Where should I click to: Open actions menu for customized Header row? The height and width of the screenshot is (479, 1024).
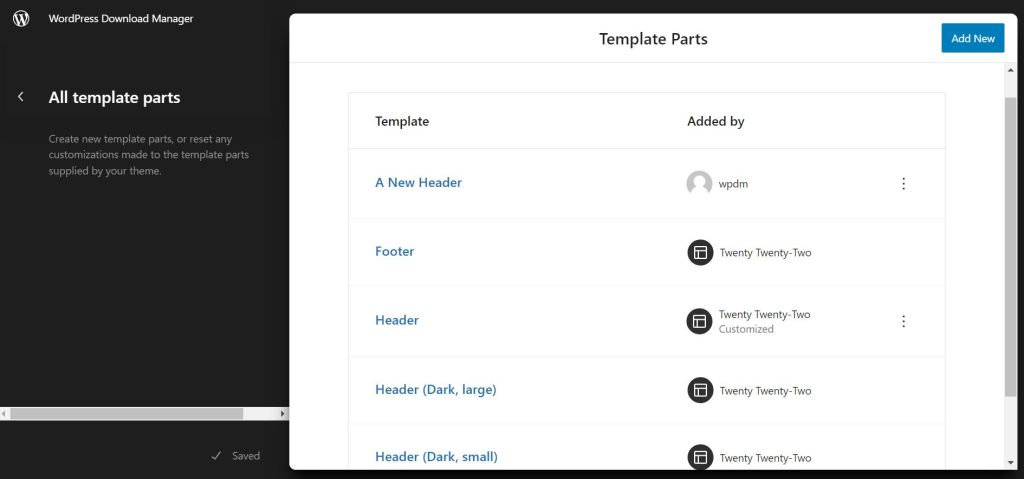point(903,321)
